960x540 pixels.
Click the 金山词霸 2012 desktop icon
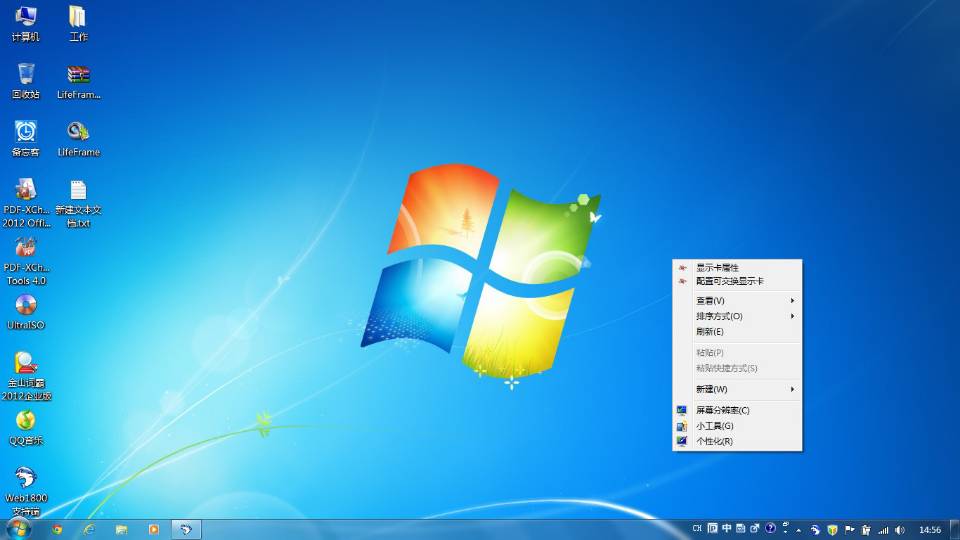26,364
